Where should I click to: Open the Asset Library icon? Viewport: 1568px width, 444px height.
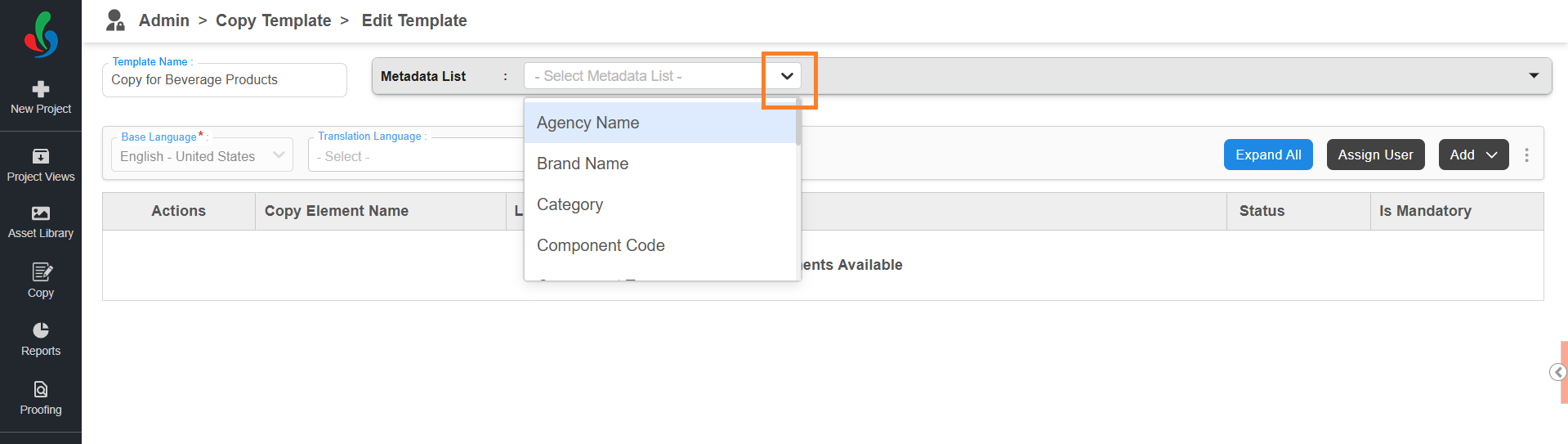tap(41, 213)
